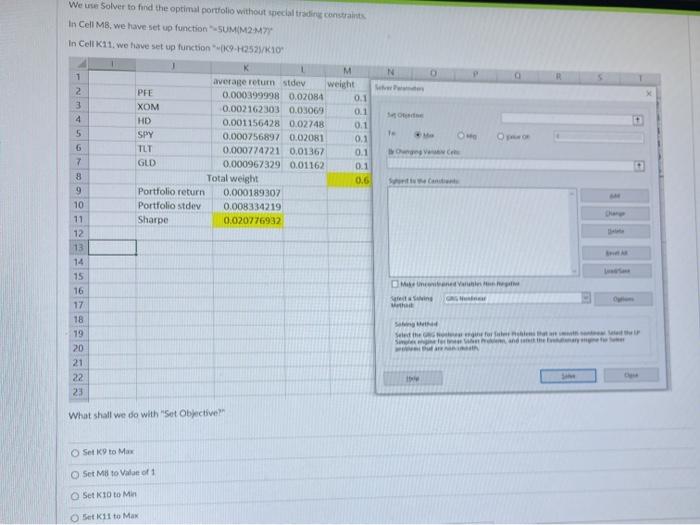This screenshot has height=525, width=700.
Task: Select the TLT ticker cell
Action: click(x=173, y=149)
